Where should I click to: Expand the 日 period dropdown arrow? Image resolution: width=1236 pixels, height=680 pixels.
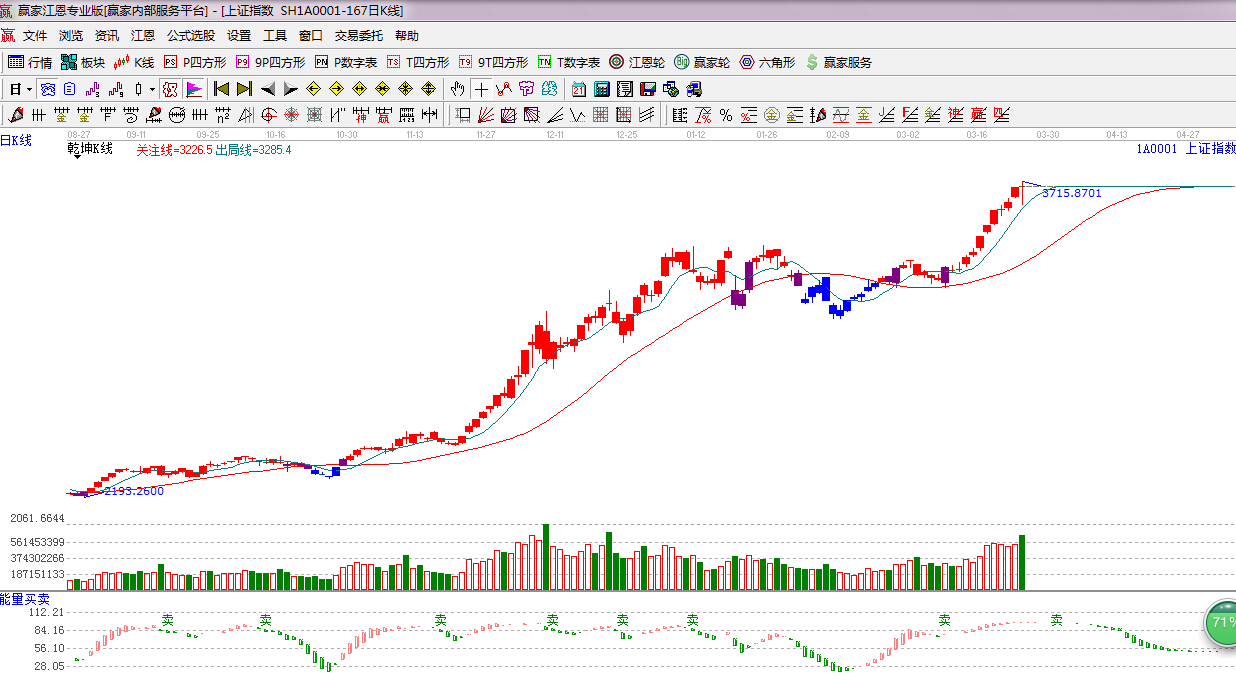click(29, 89)
